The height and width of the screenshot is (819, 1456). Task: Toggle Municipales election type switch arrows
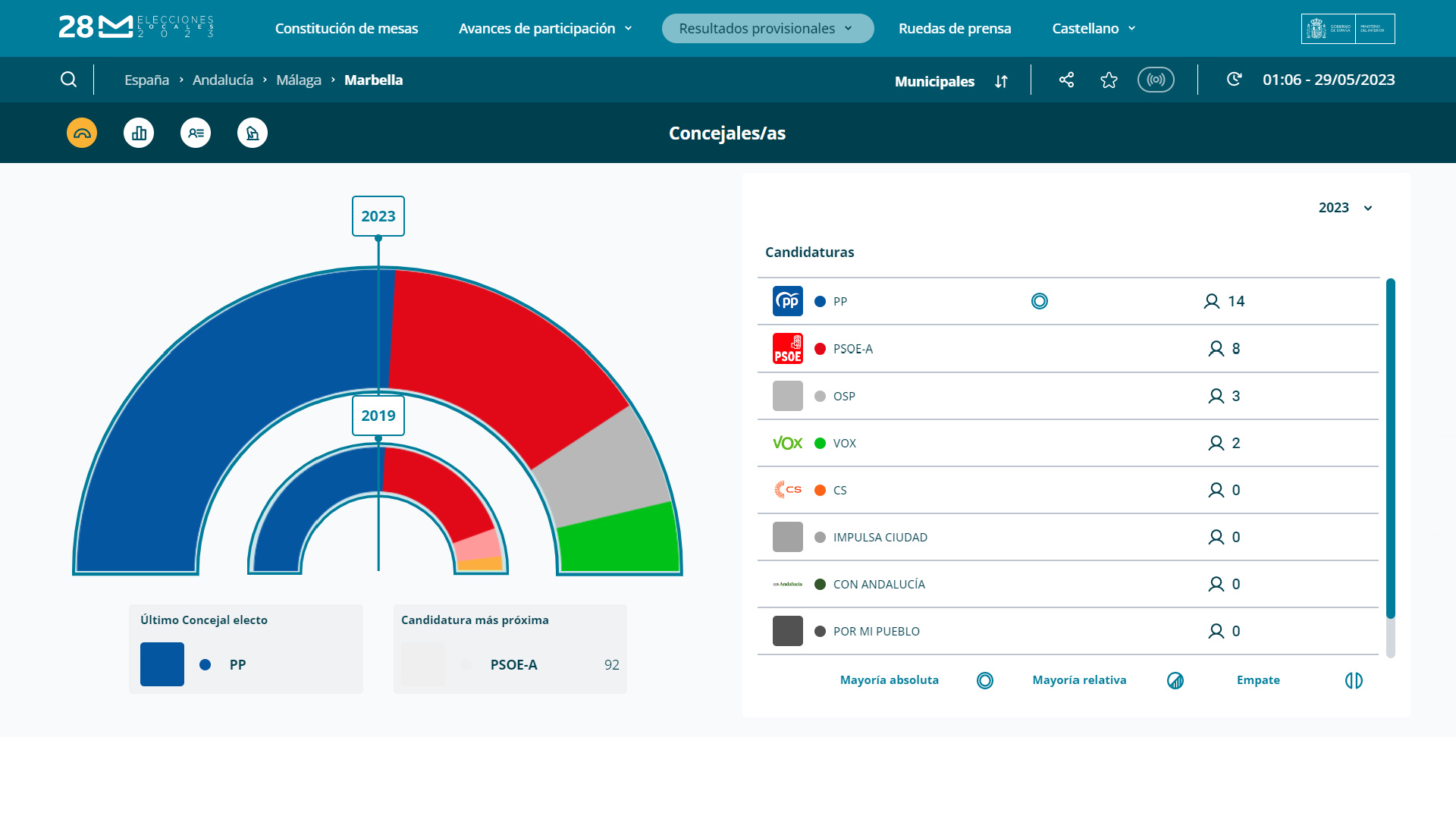pos(1001,81)
